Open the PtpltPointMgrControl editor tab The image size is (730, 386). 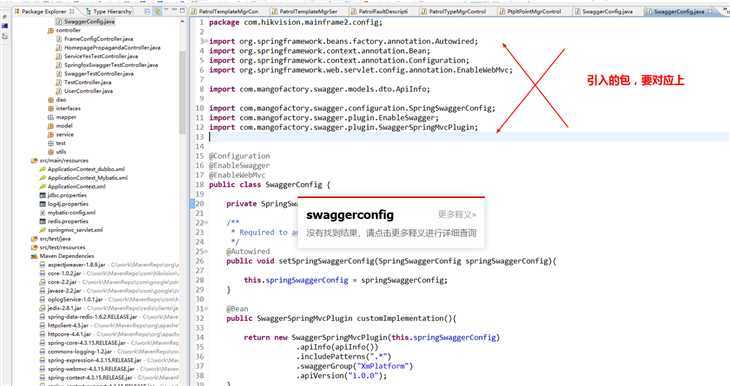pos(530,11)
